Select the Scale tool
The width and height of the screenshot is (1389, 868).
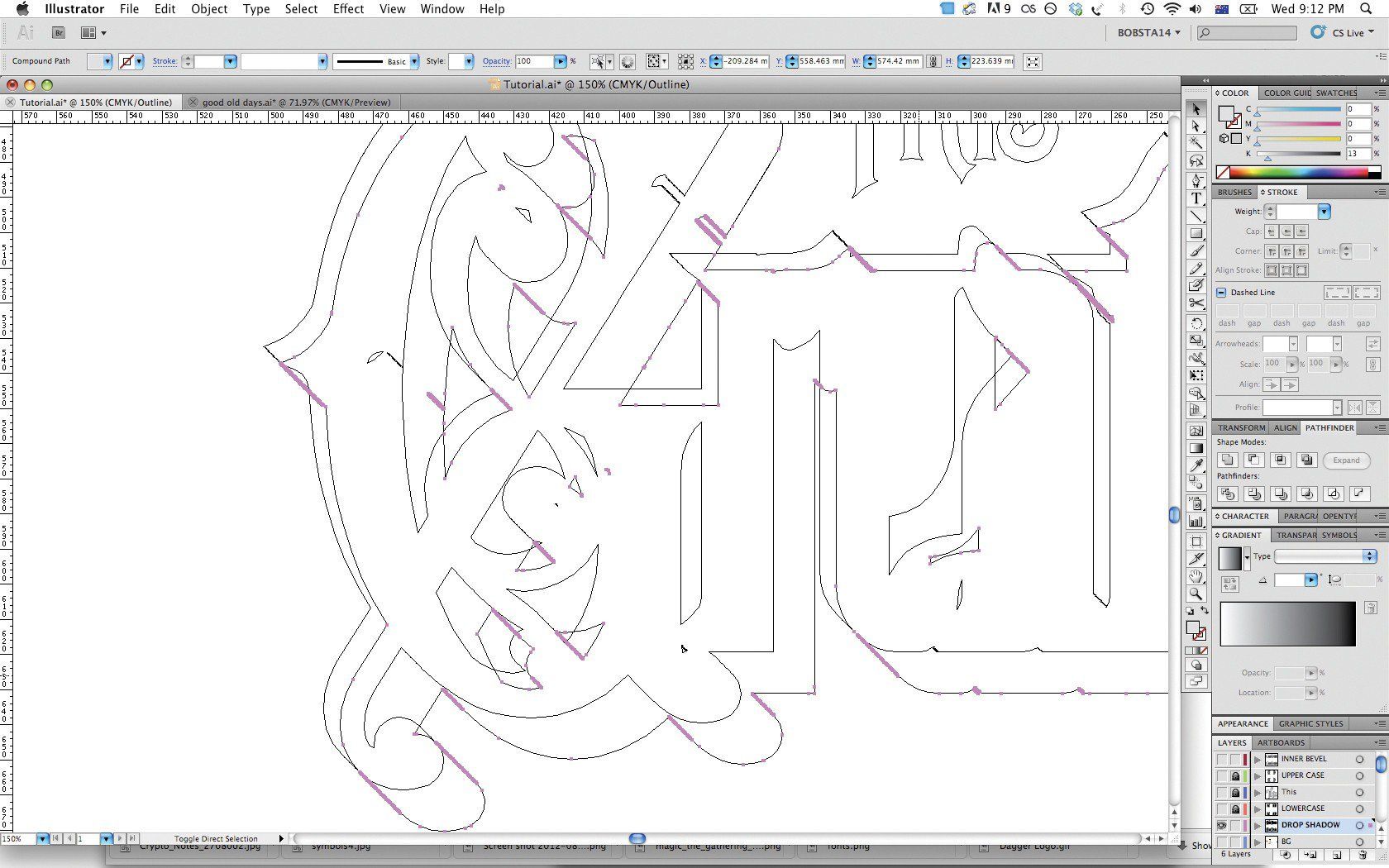[x=1196, y=341]
